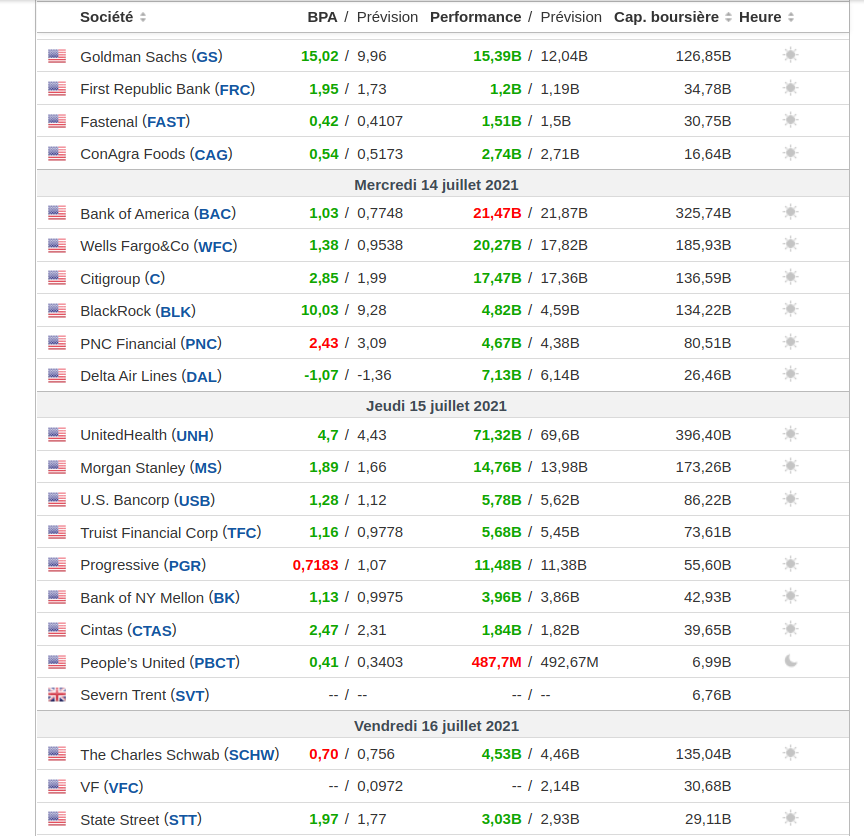
Task: Click the sun icon in Delta Air Lines row
Action: 790,374
